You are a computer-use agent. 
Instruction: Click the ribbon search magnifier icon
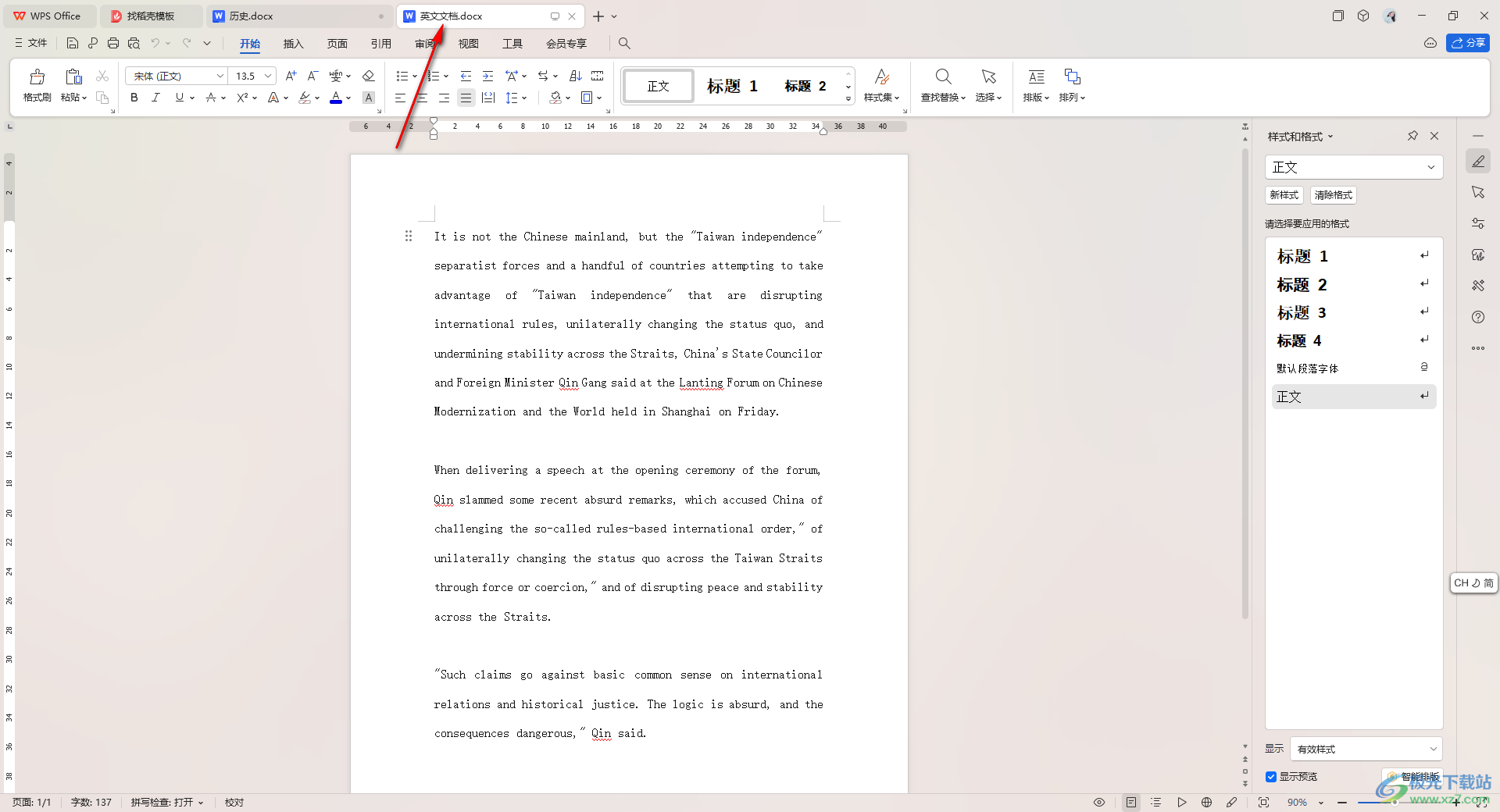[624, 43]
